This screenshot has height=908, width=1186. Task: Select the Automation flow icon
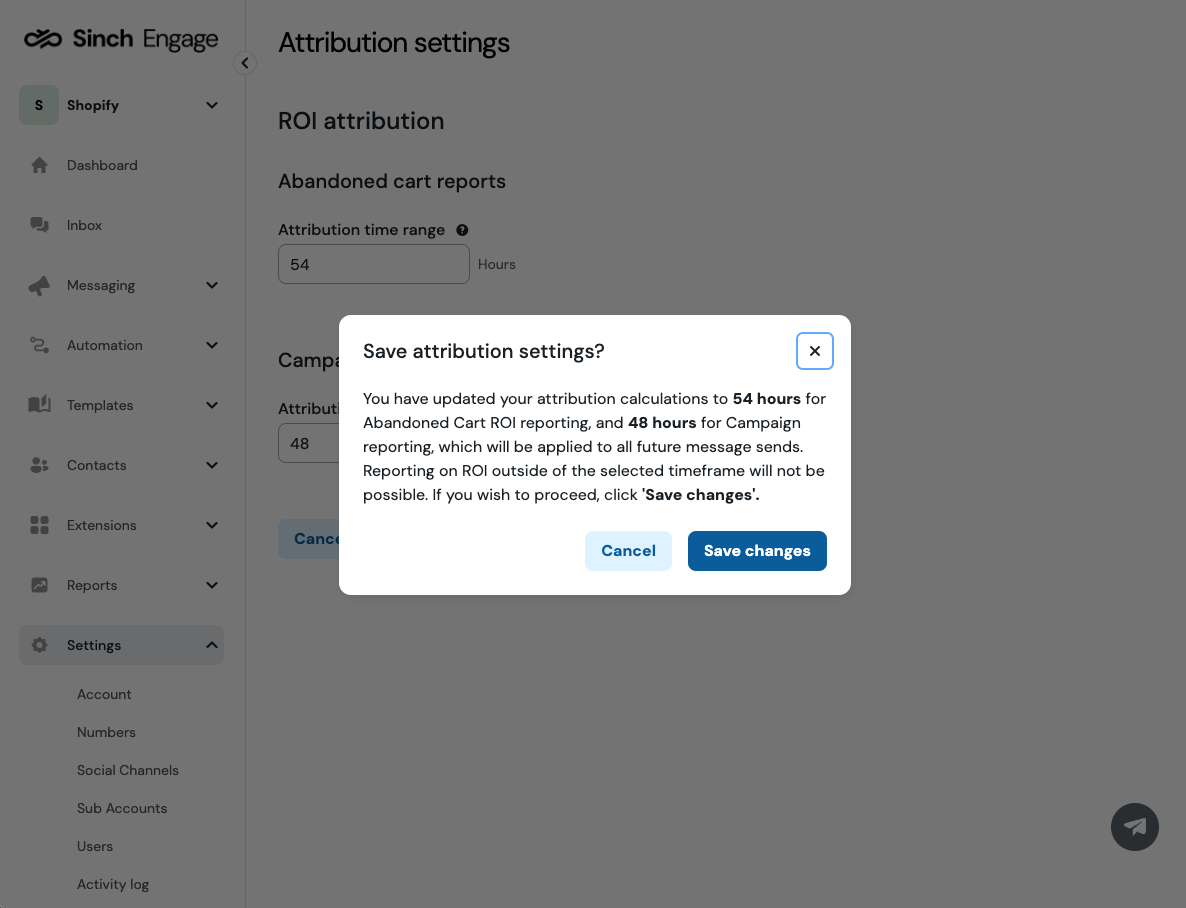39,345
